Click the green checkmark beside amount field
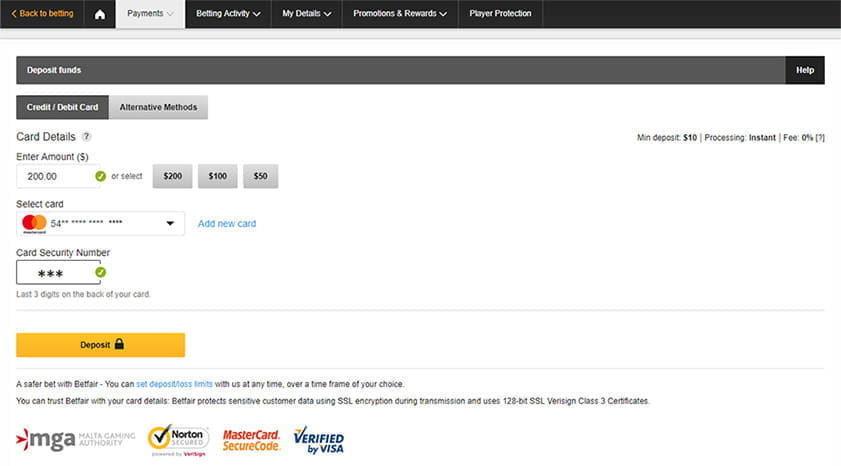Viewport: 841px width, 466px height. coord(100,176)
